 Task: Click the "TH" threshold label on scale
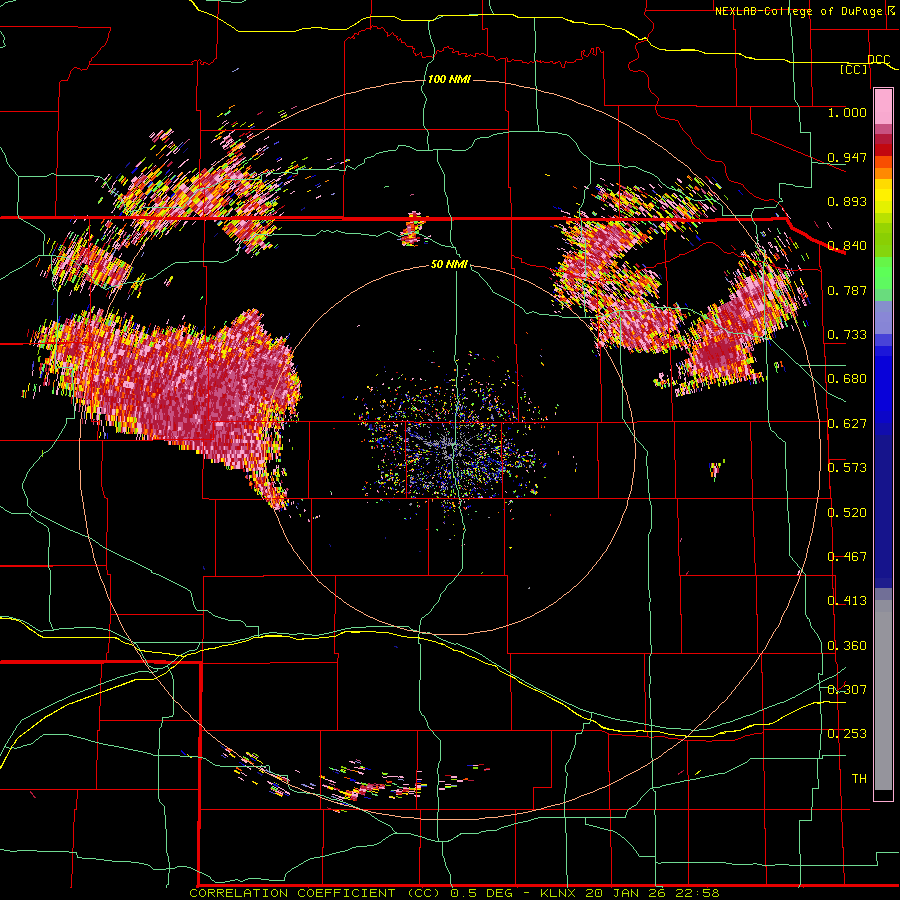coord(859,779)
